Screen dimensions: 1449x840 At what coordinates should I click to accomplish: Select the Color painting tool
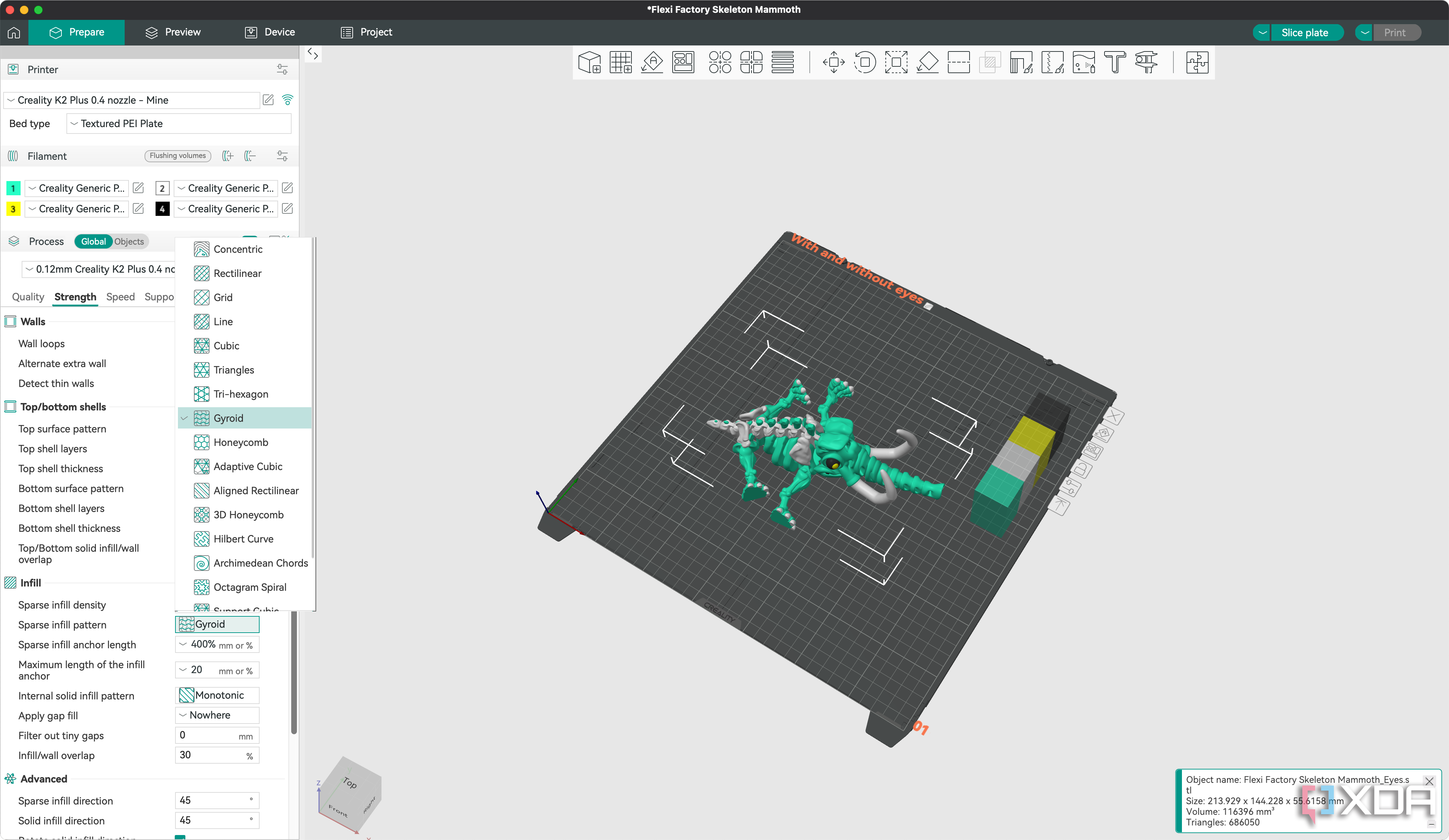click(x=1083, y=62)
